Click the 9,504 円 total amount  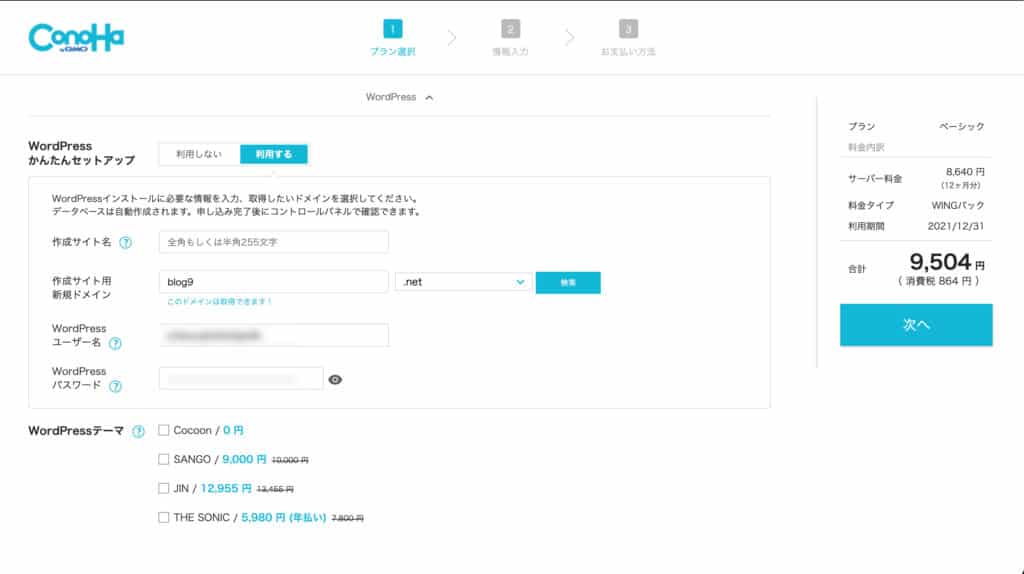coord(947,263)
